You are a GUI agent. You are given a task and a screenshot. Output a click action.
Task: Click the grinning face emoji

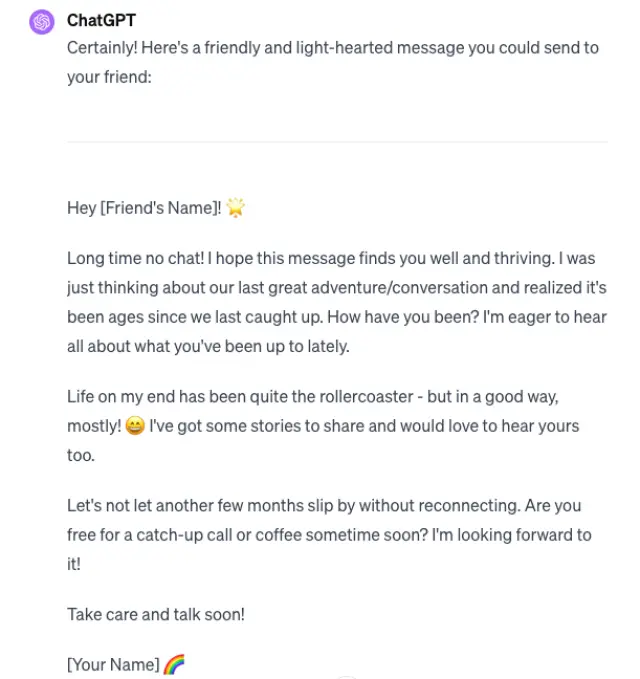click(x=135, y=426)
